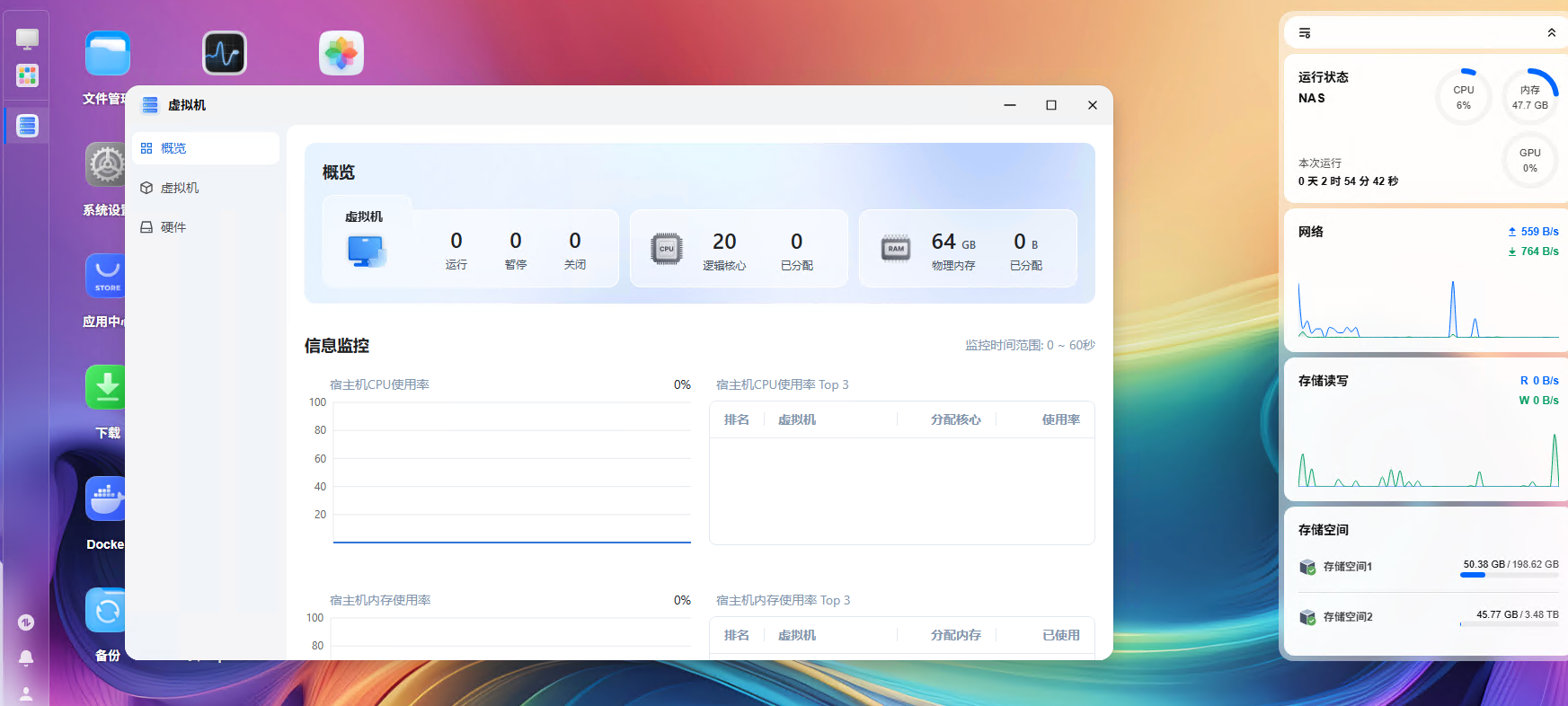Open the photos flower desktop icon
1568x706 pixels.
point(341,53)
